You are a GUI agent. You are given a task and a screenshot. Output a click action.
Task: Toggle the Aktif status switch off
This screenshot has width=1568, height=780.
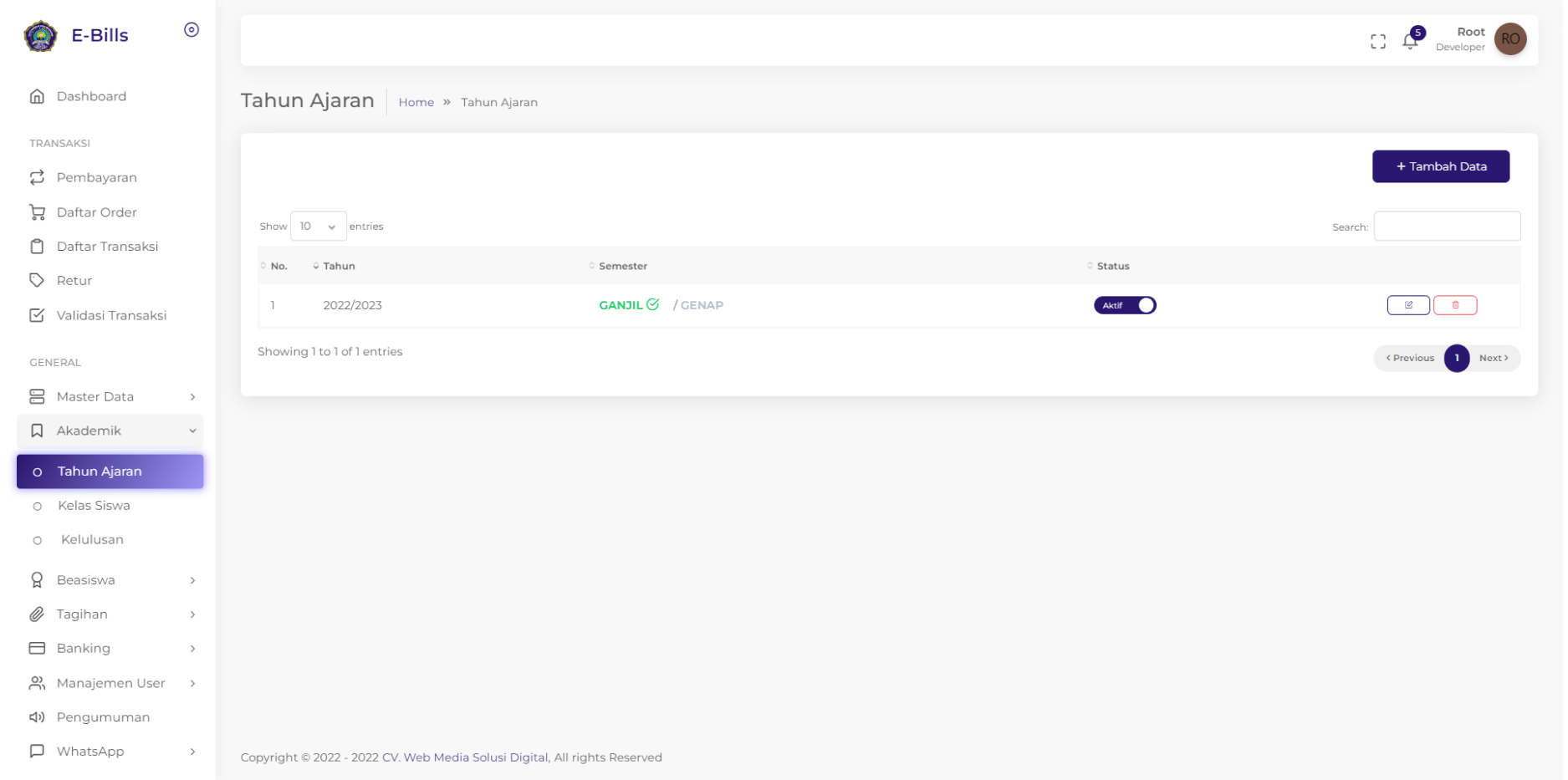1125,305
